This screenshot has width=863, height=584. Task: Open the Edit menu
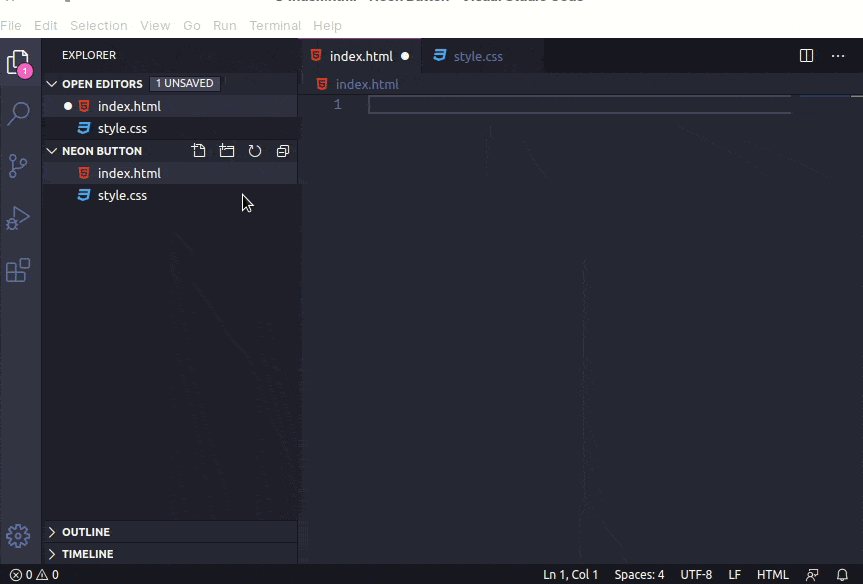pyautogui.click(x=46, y=25)
